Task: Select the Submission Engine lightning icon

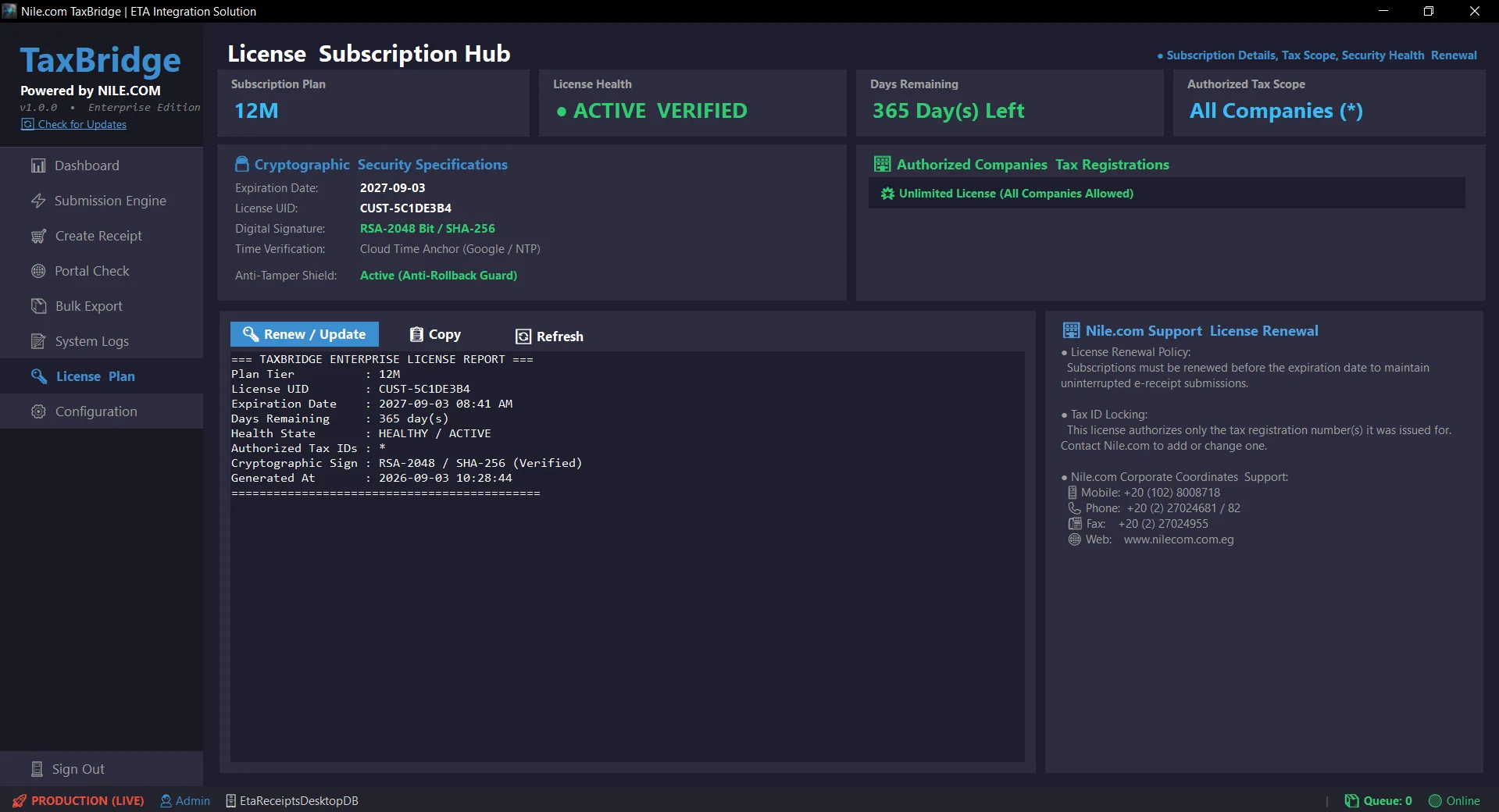Action: coord(38,201)
